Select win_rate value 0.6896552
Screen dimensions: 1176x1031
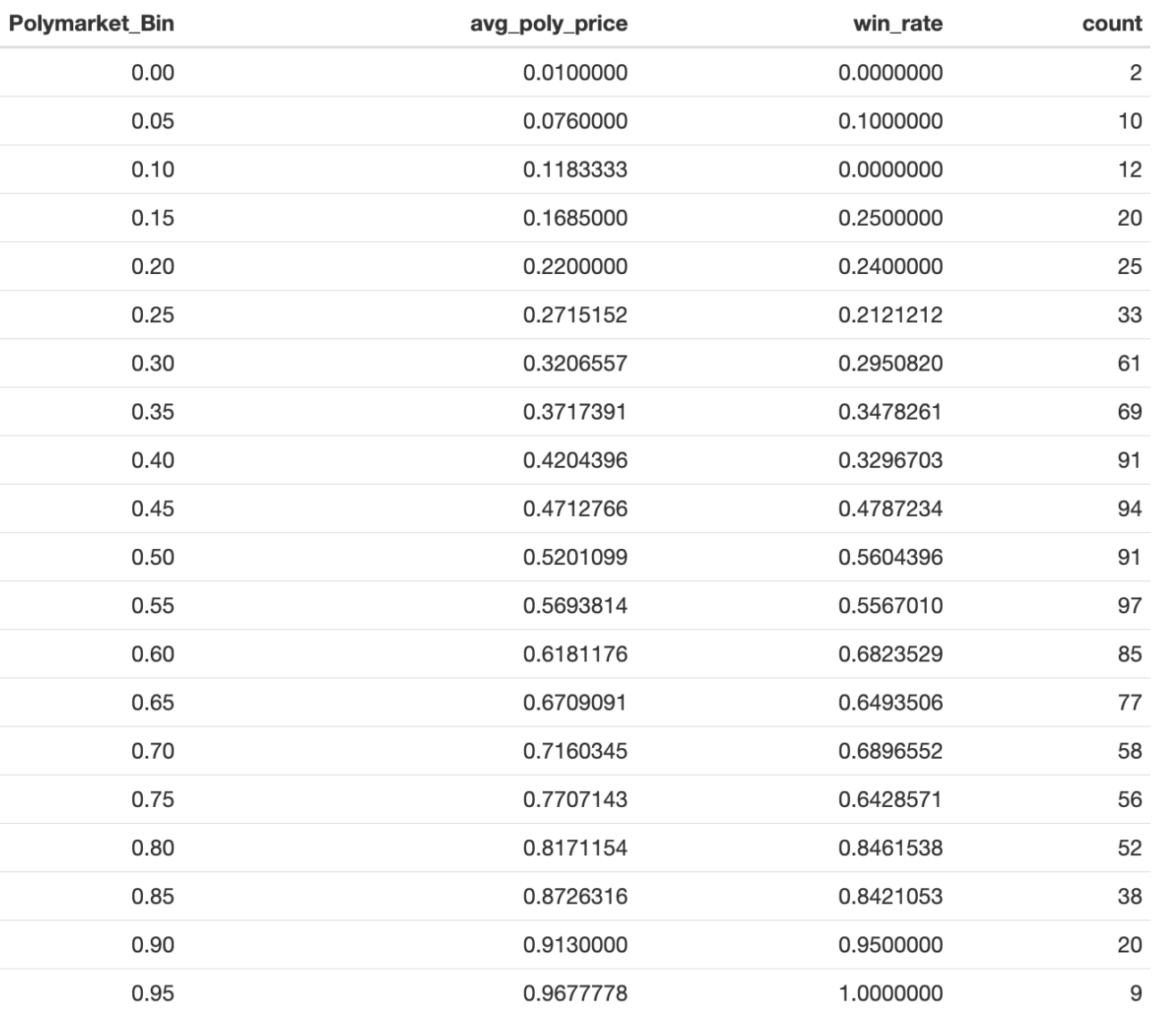(x=890, y=752)
